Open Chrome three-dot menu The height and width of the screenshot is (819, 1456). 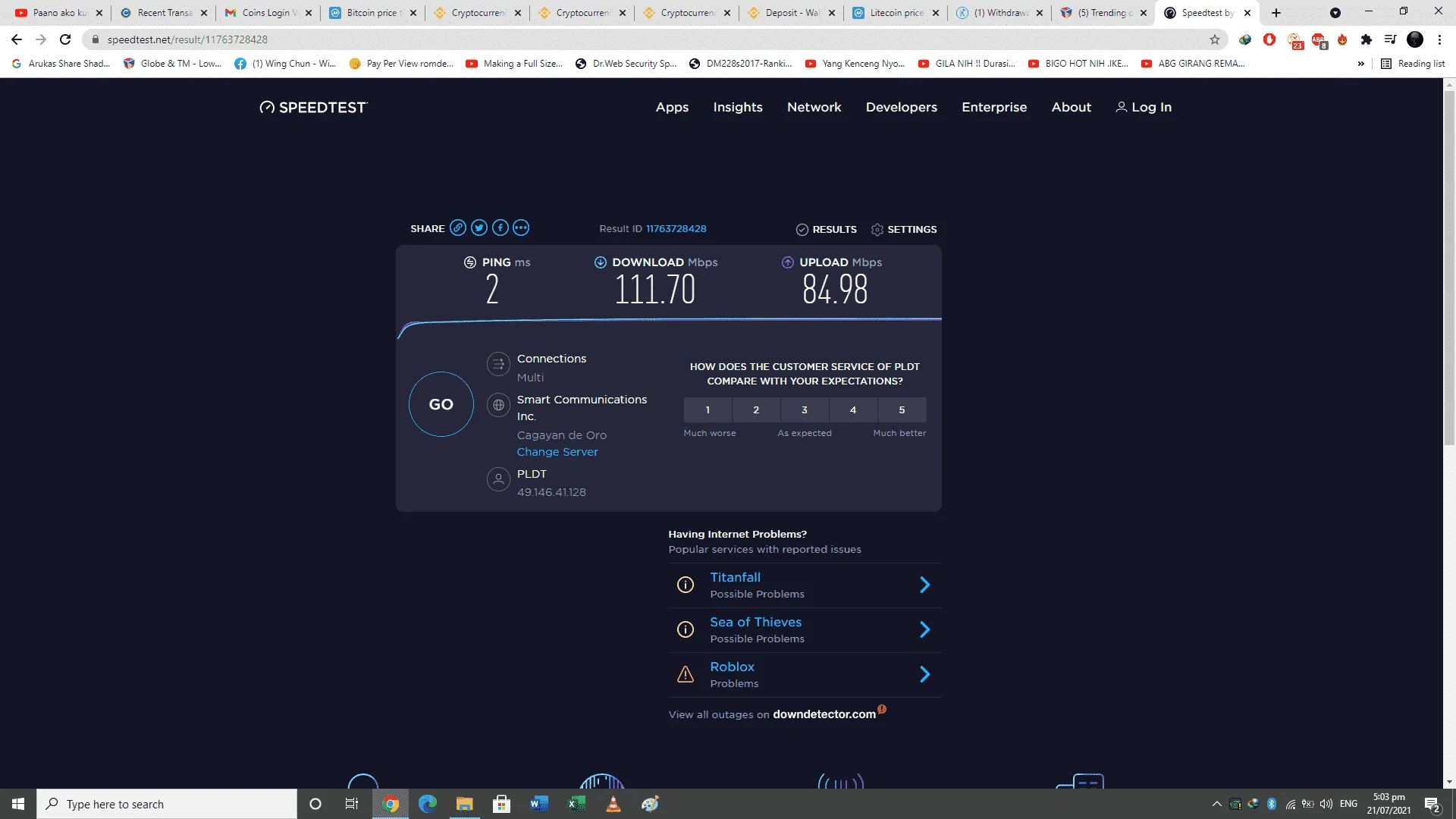(x=1439, y=39)
